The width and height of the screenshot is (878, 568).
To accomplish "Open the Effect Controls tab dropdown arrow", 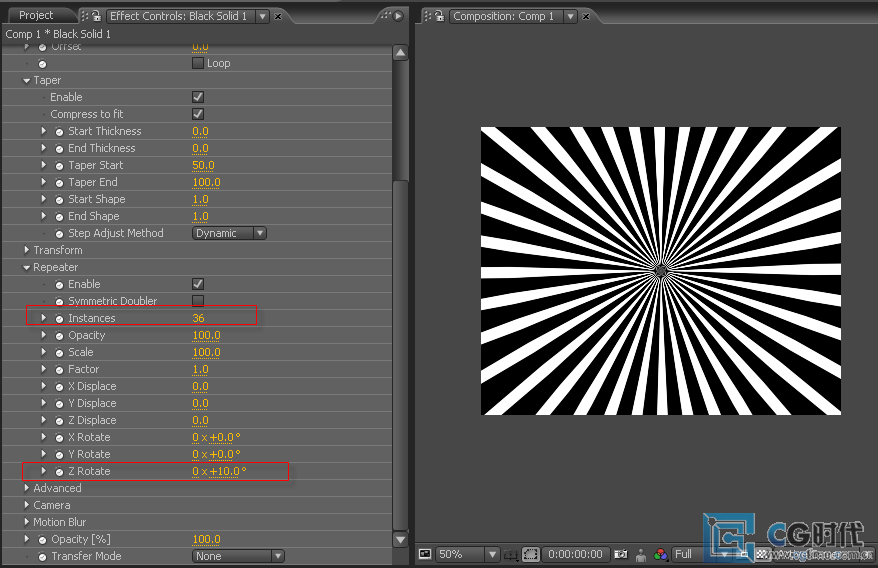I will pos(262,16).
